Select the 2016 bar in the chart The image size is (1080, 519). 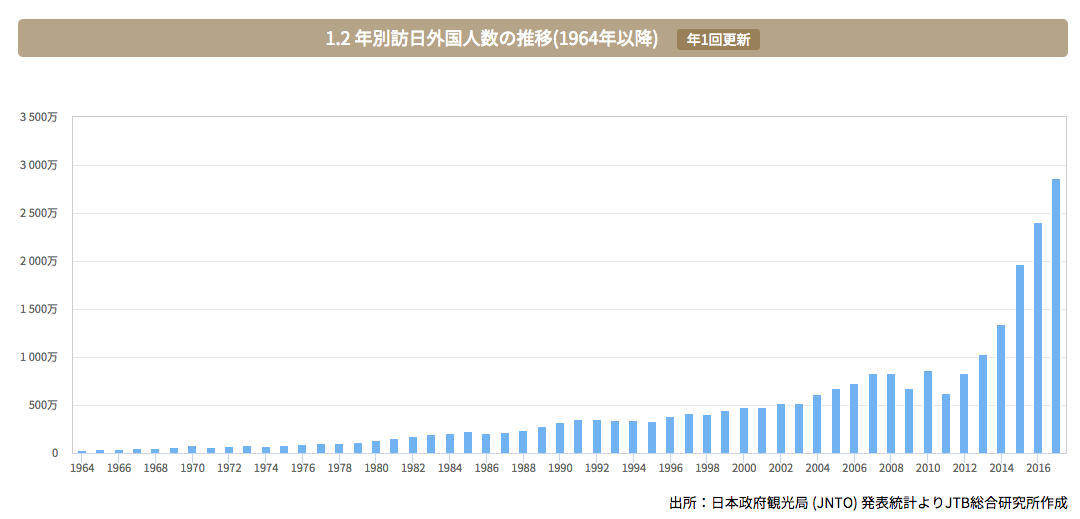[1038, 338]
